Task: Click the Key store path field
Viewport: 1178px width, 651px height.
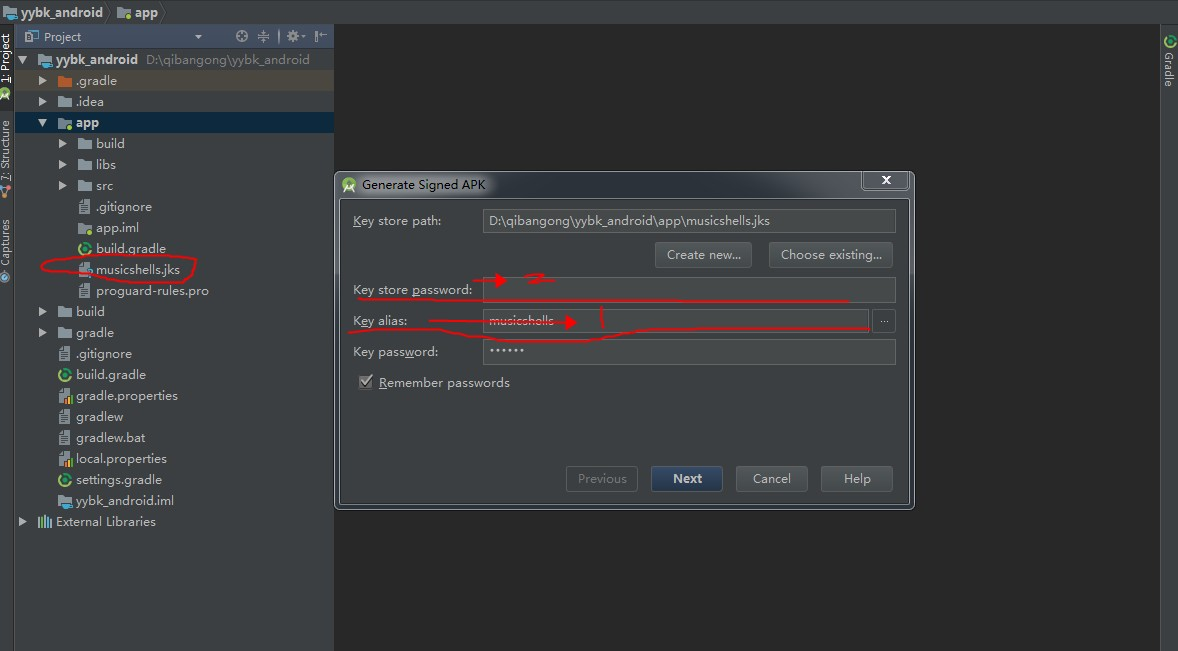Action: (689, 221)
